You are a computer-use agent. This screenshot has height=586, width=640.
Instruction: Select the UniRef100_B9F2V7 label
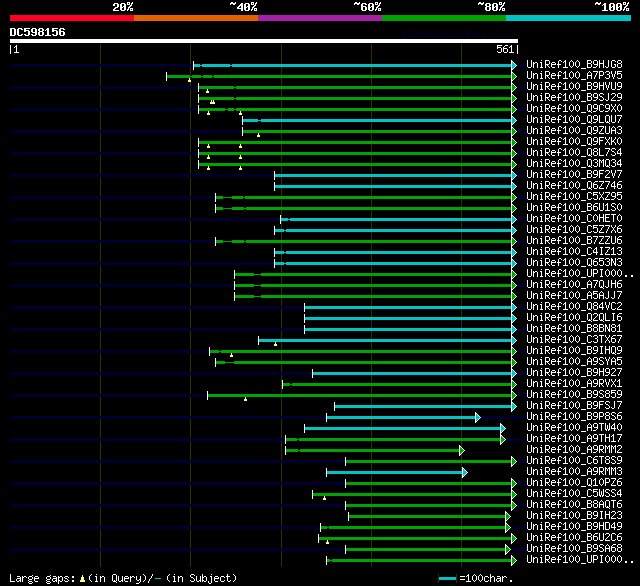click(574, 175)
